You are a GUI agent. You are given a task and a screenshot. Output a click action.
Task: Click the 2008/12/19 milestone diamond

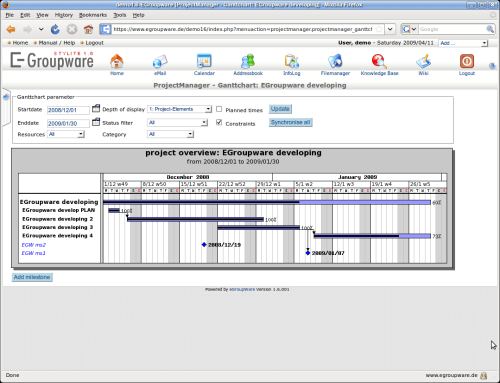coord(204,245)
